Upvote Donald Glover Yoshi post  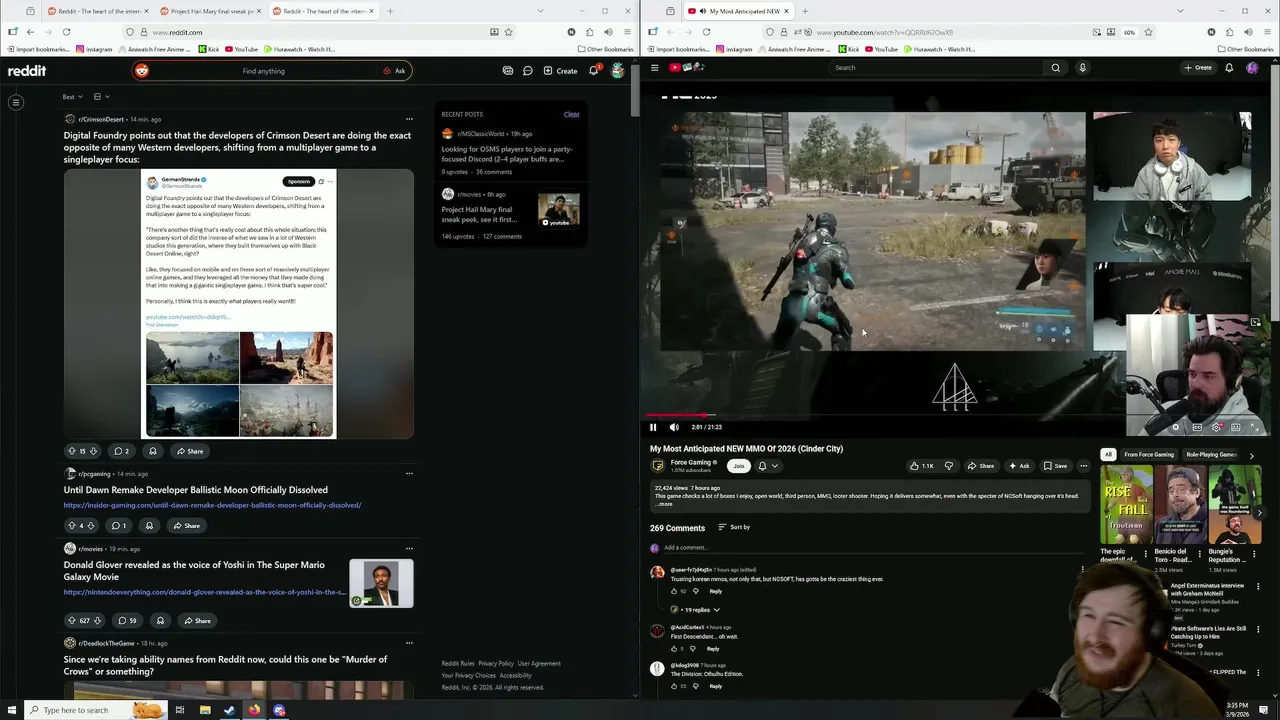point(71,621)
